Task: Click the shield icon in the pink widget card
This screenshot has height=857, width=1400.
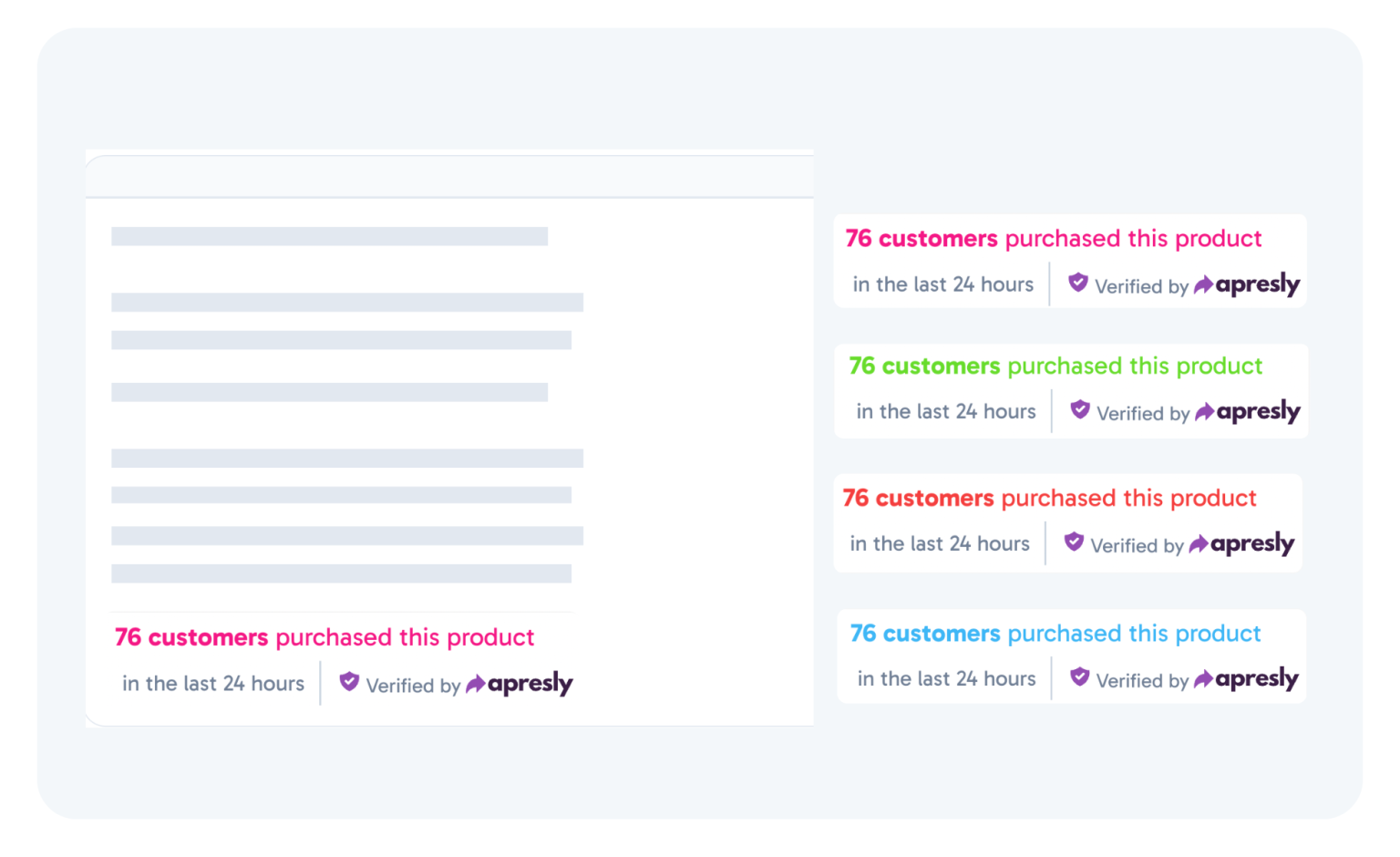Action: point(1077,283)
